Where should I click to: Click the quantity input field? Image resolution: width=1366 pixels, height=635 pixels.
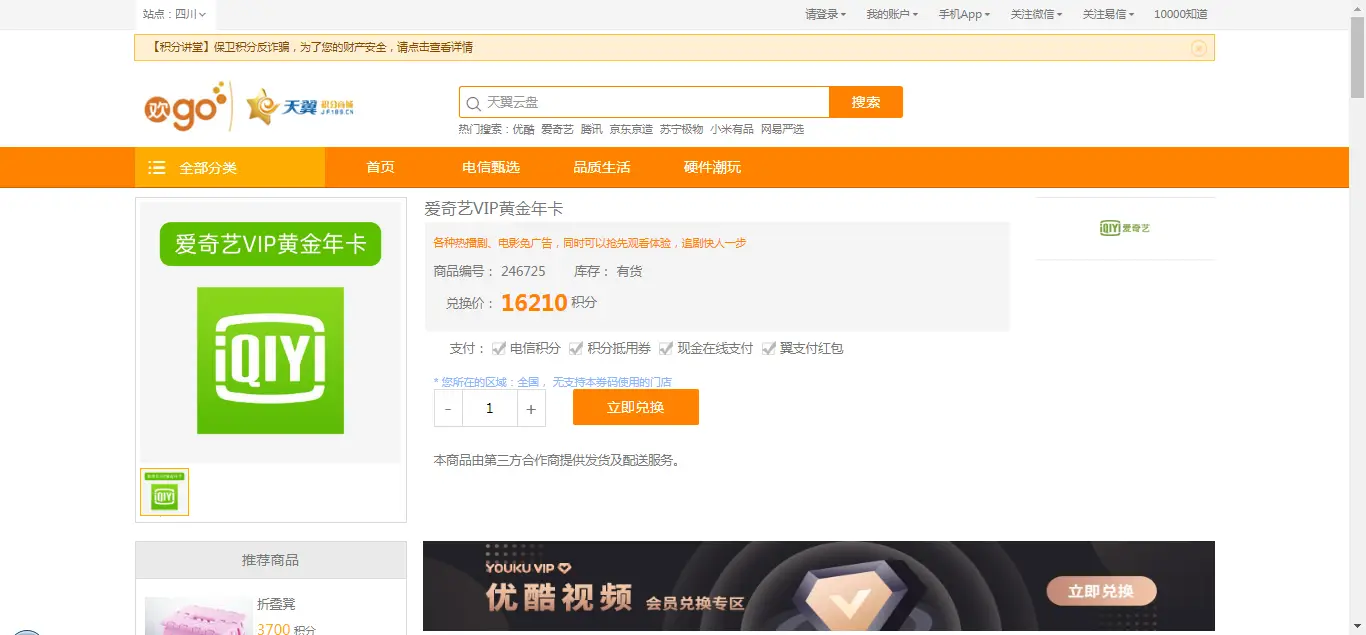coord(490,409)
